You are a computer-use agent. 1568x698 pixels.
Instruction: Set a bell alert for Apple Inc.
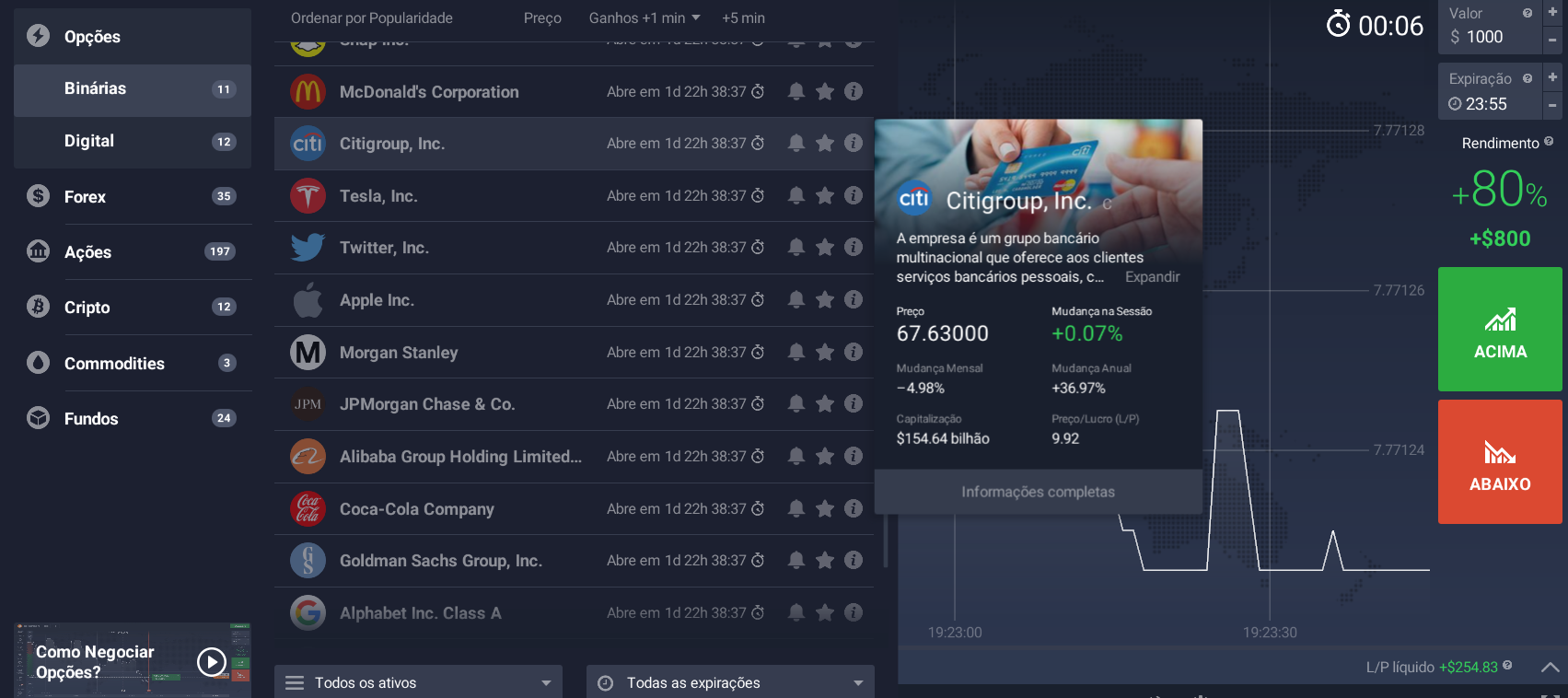[796, 299]
